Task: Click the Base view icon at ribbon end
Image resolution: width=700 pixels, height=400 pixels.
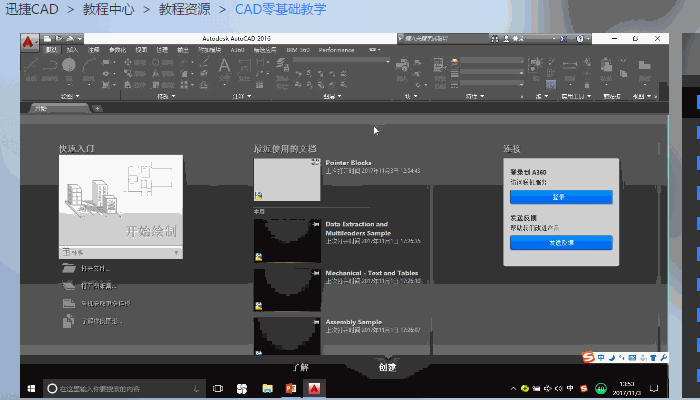Action: tap(644, 66)
